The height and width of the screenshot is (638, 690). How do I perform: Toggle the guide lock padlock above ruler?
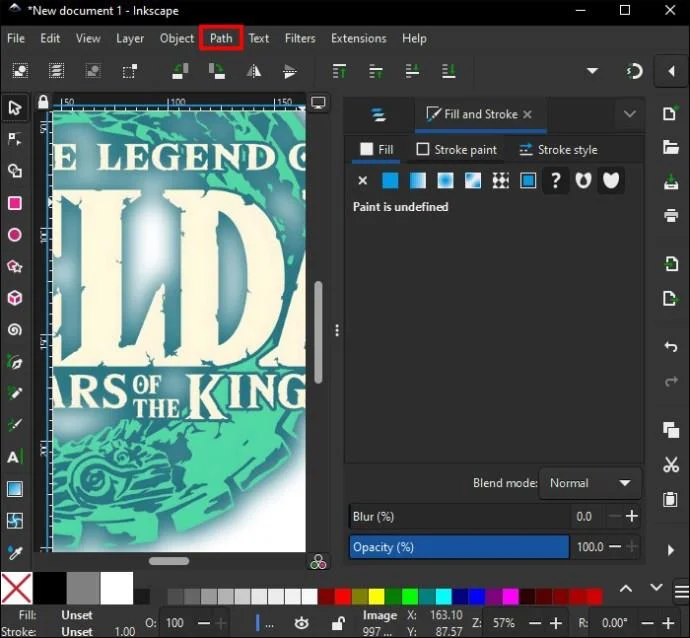[x=43, y=102]
